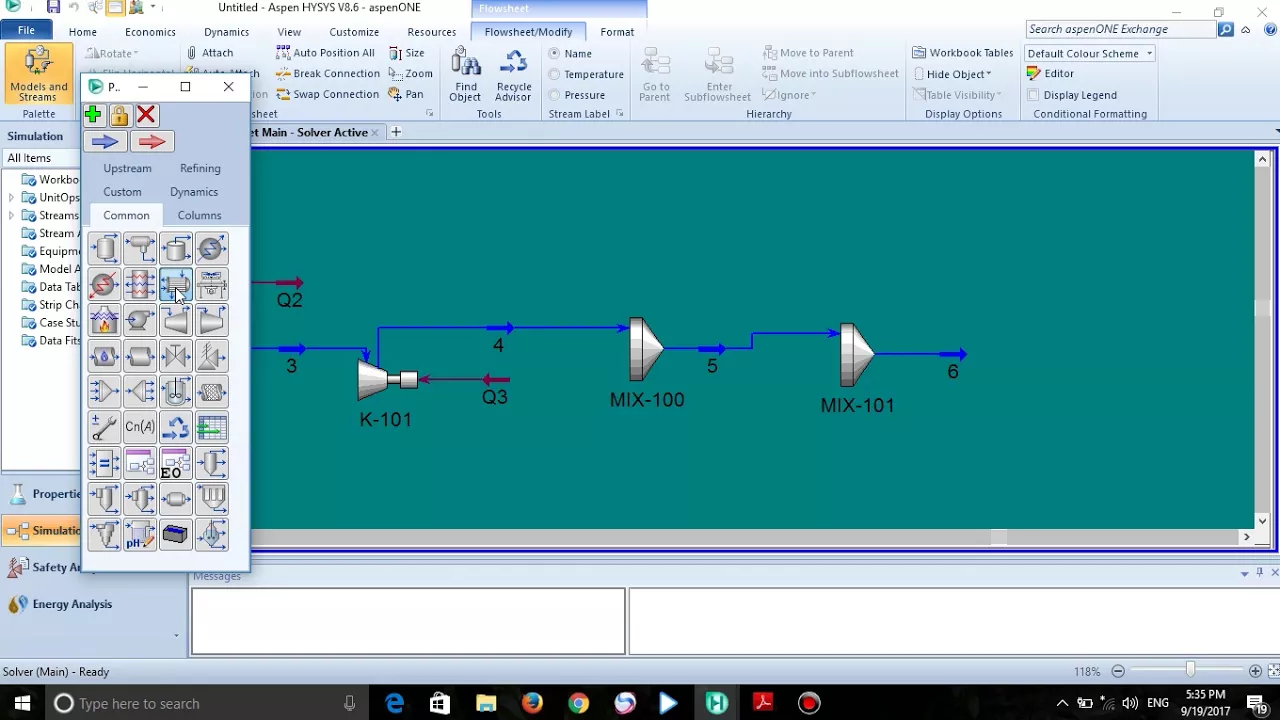
Task: Choose the Mixer icon in the palette
Action: point(104,392)
